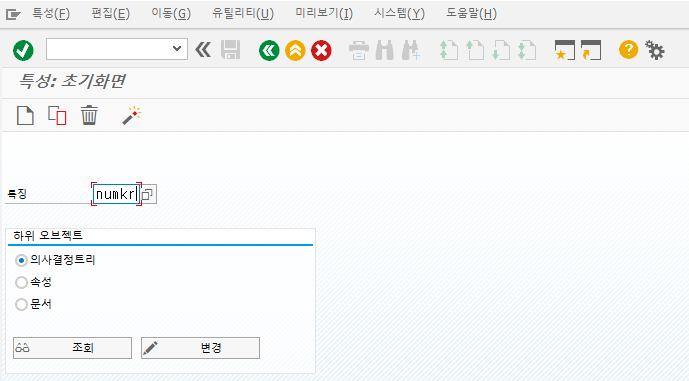Click the create shortcut icon
The height and width of the screenshot is (381, 689).
click(x=591, y=50)
